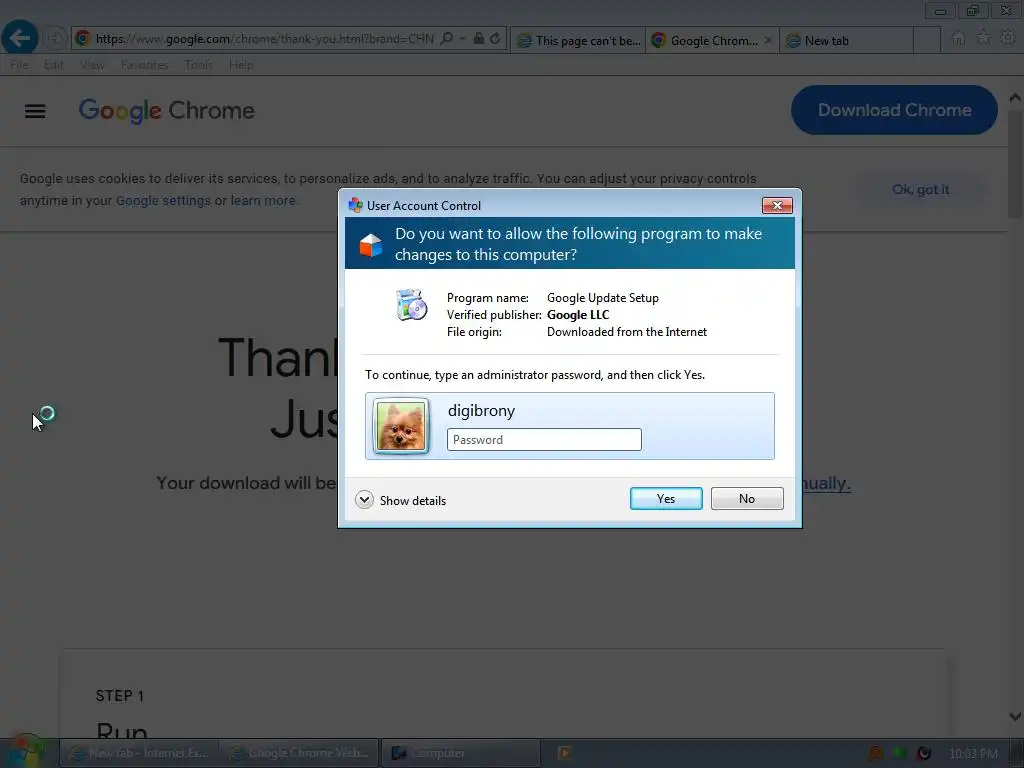Click the orange system tray icon

876,753
